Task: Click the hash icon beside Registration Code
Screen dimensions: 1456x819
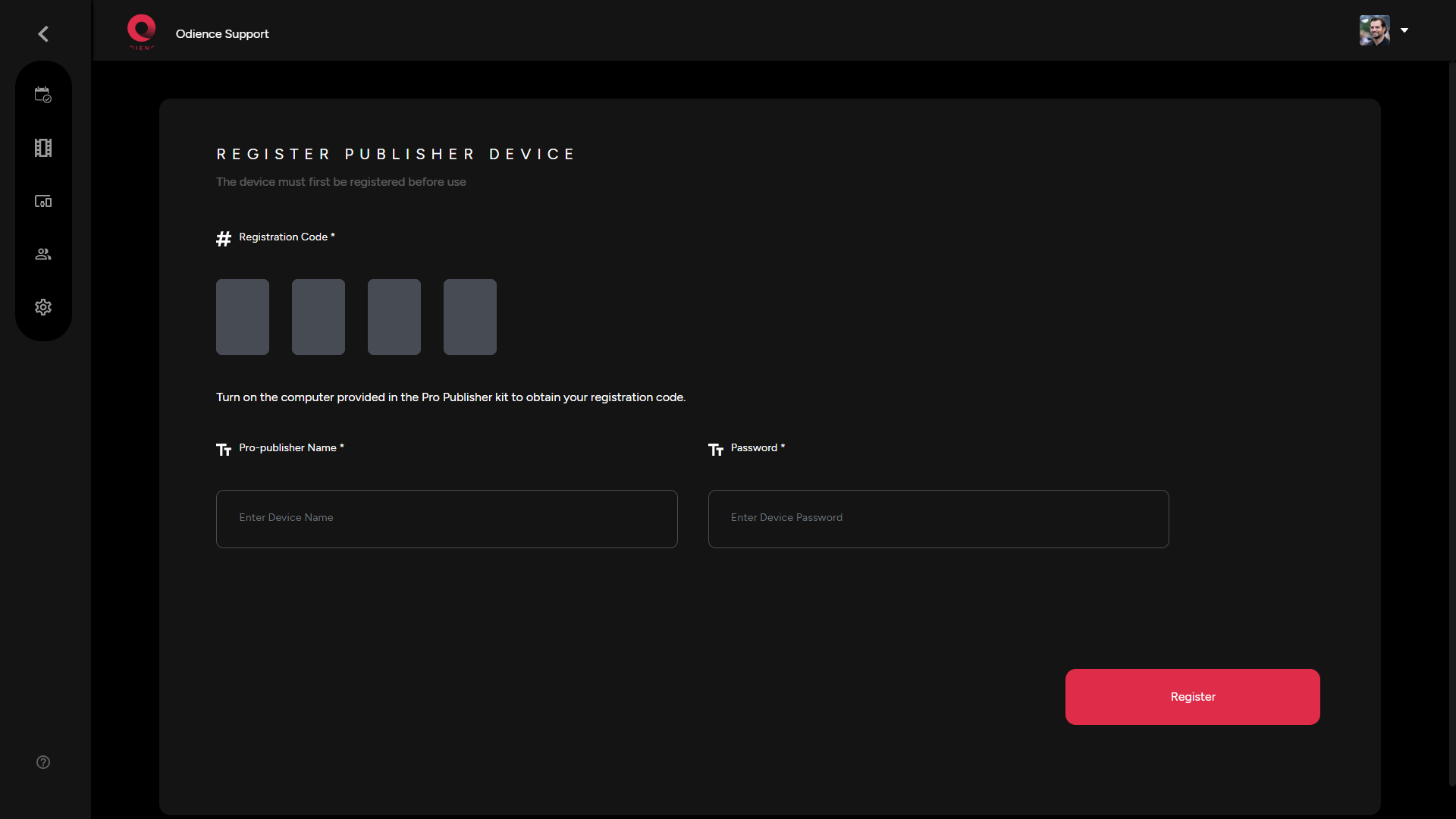Action: click(223, 238)
